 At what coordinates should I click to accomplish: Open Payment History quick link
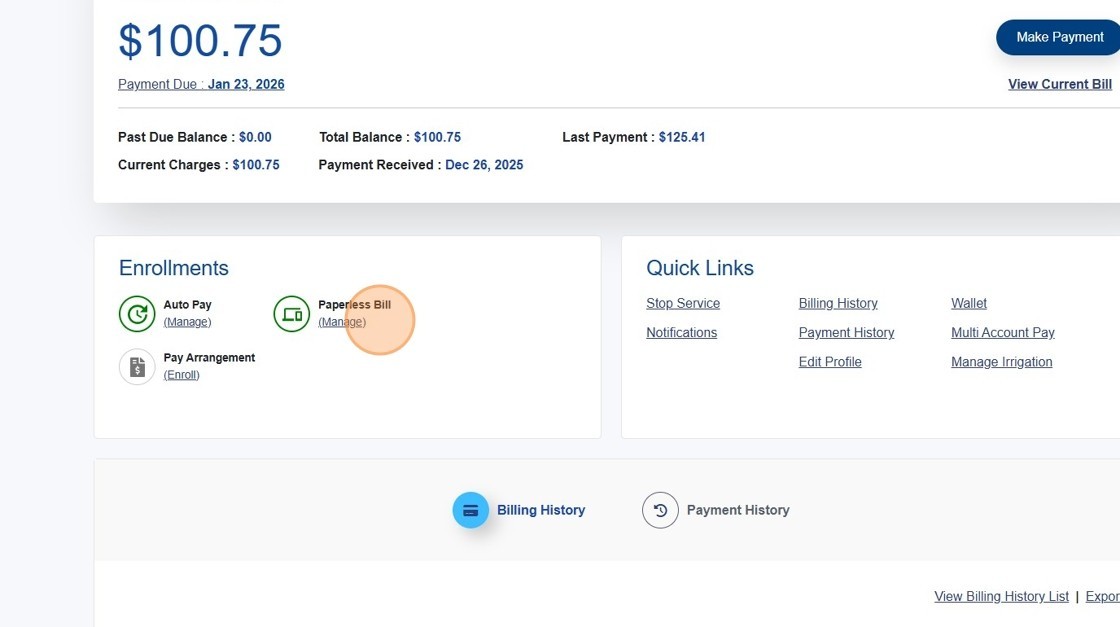point(846,333)
